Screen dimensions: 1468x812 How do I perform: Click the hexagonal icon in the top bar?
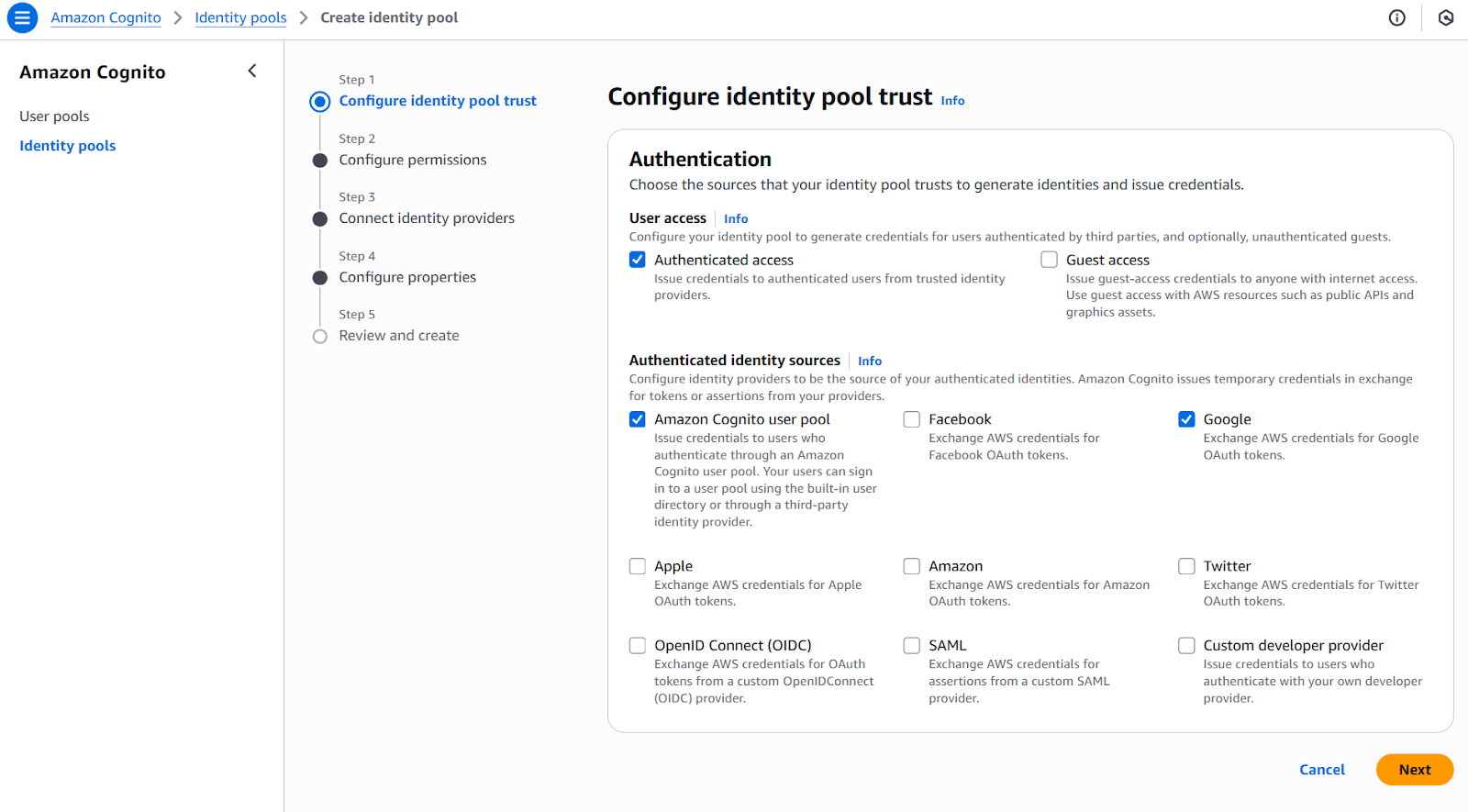click(1445, 17)
